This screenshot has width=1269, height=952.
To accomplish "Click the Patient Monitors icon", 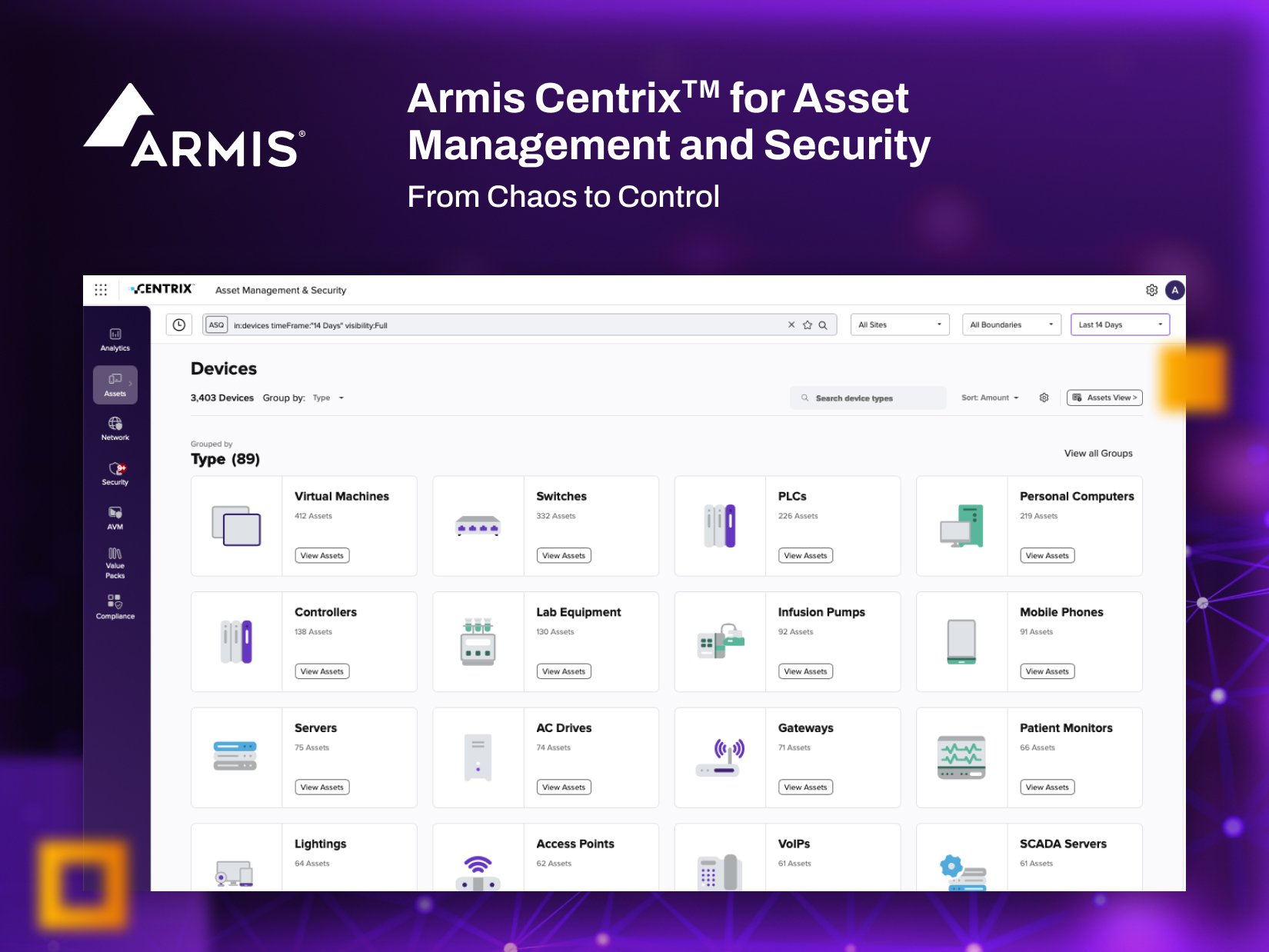I will click(x=961, y=757).
